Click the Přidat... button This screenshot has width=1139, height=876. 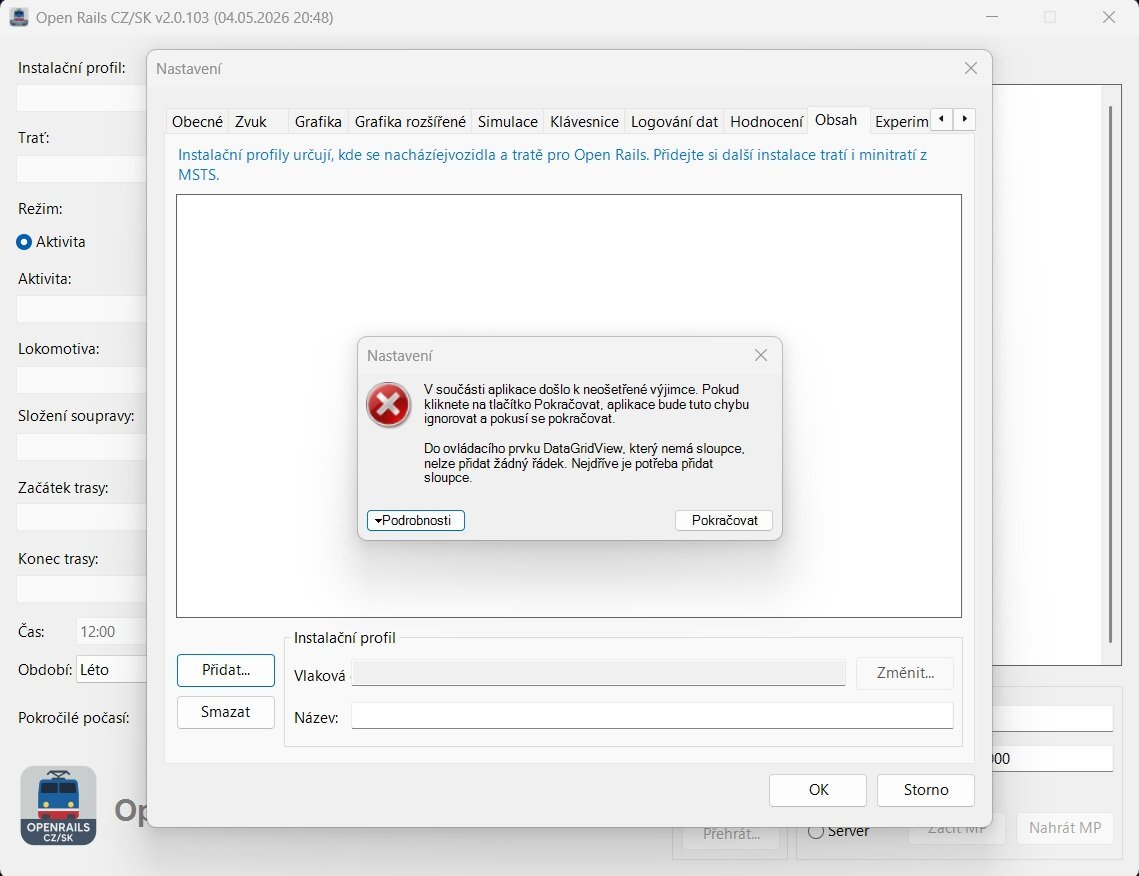[x=226, y=670]
